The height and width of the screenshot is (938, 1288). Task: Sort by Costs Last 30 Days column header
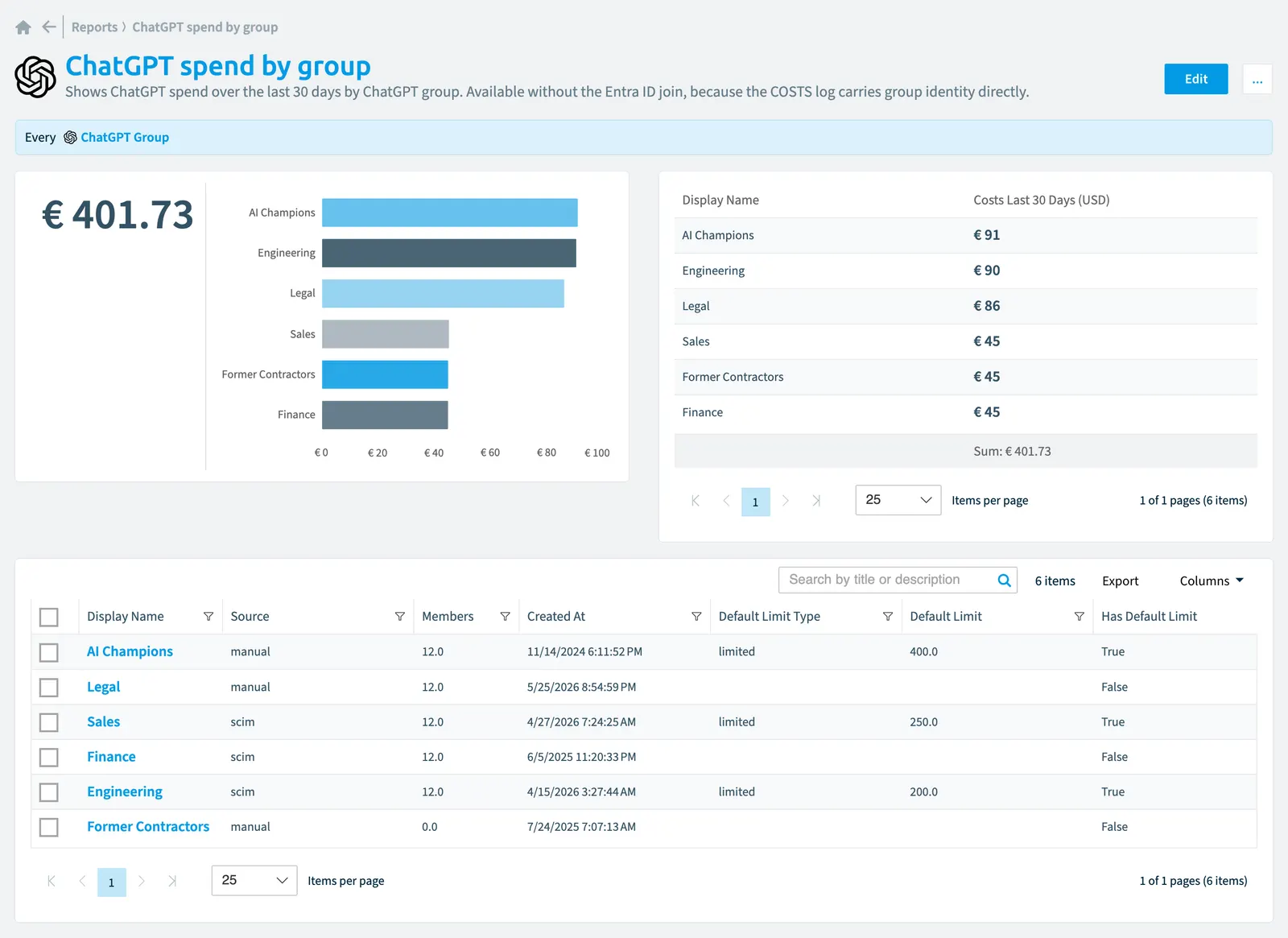tap(1041, 200)
